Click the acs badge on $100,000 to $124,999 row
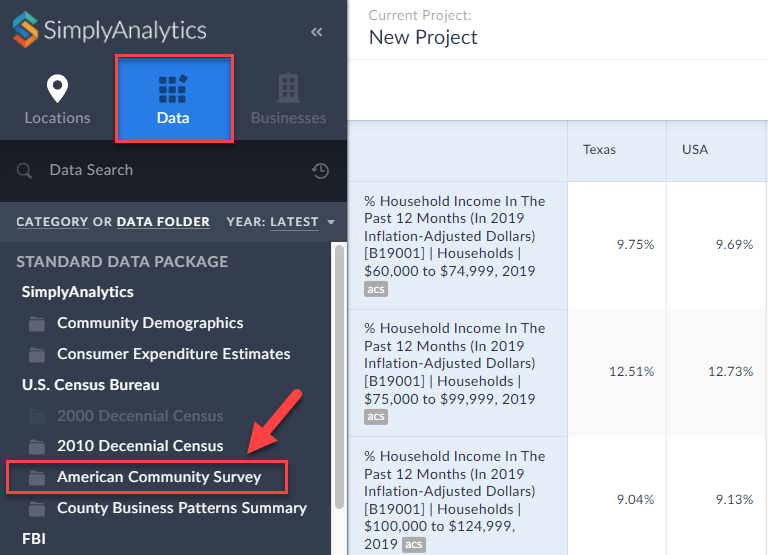This screenshot has width=768, height=555. [413, 544]
